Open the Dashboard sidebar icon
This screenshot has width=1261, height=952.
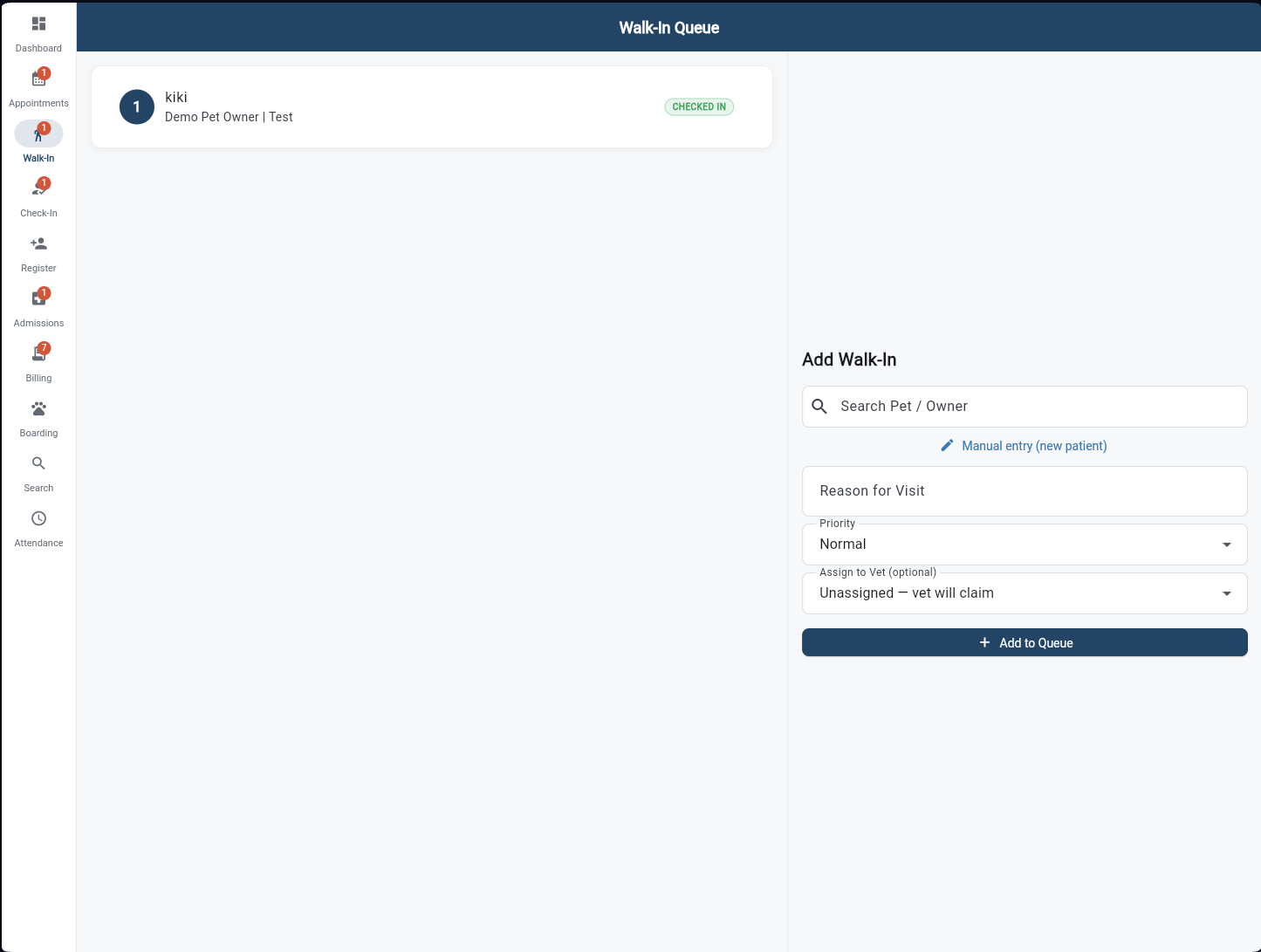(38, 23)
